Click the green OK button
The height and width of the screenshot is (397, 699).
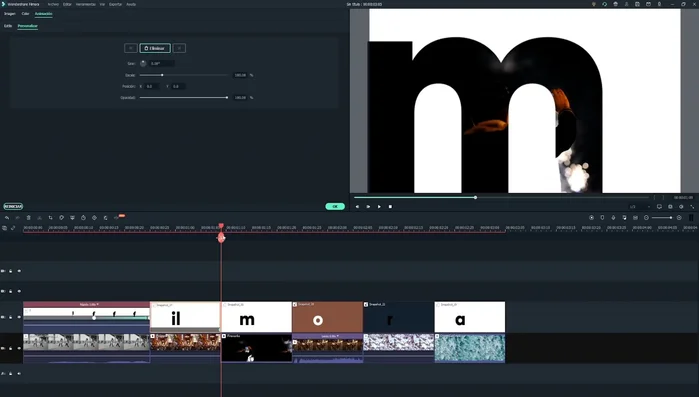pyautogui.click(x=335, y=206)
